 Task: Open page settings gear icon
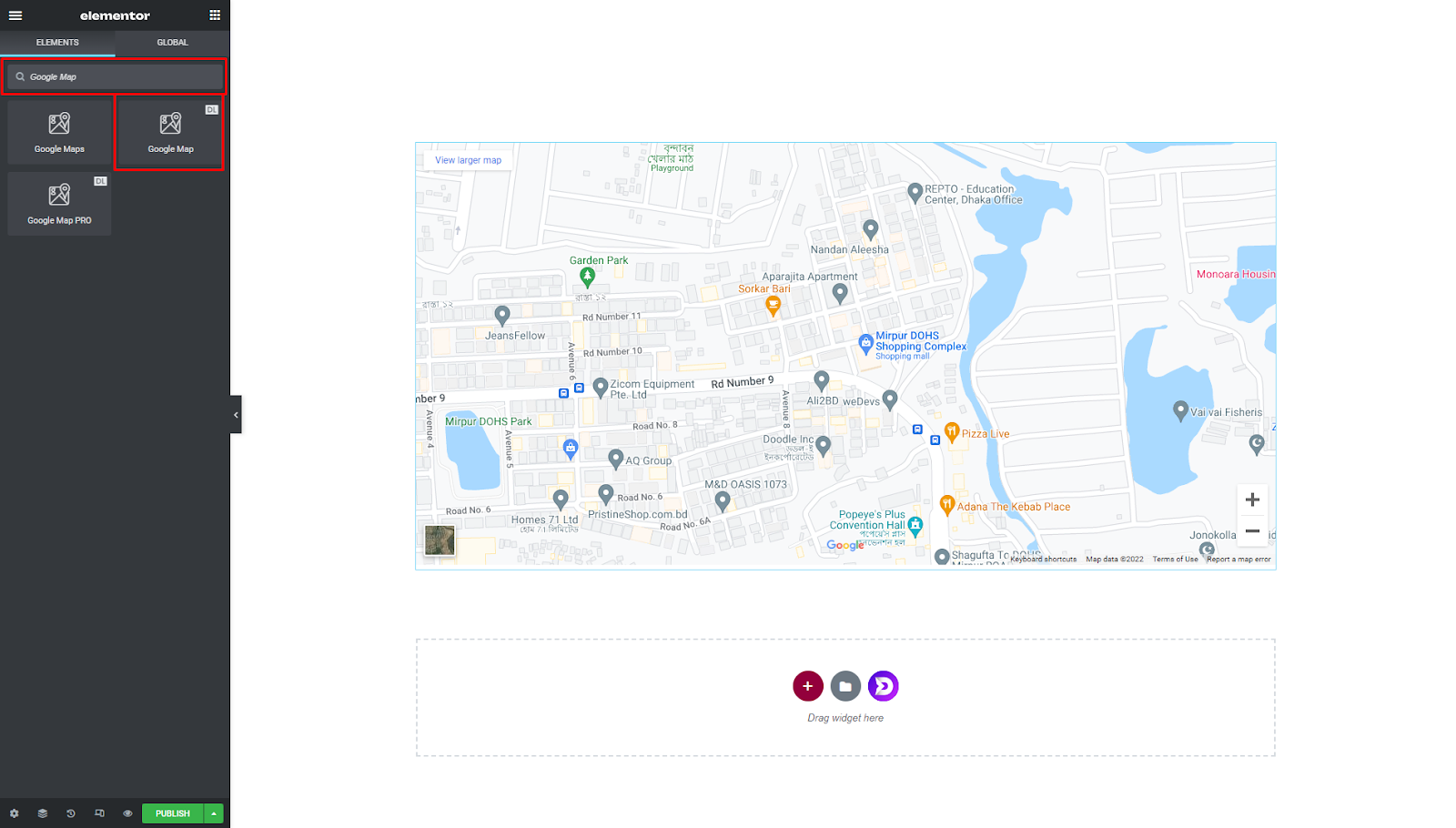pyautogui.click(x=14, y=813)
